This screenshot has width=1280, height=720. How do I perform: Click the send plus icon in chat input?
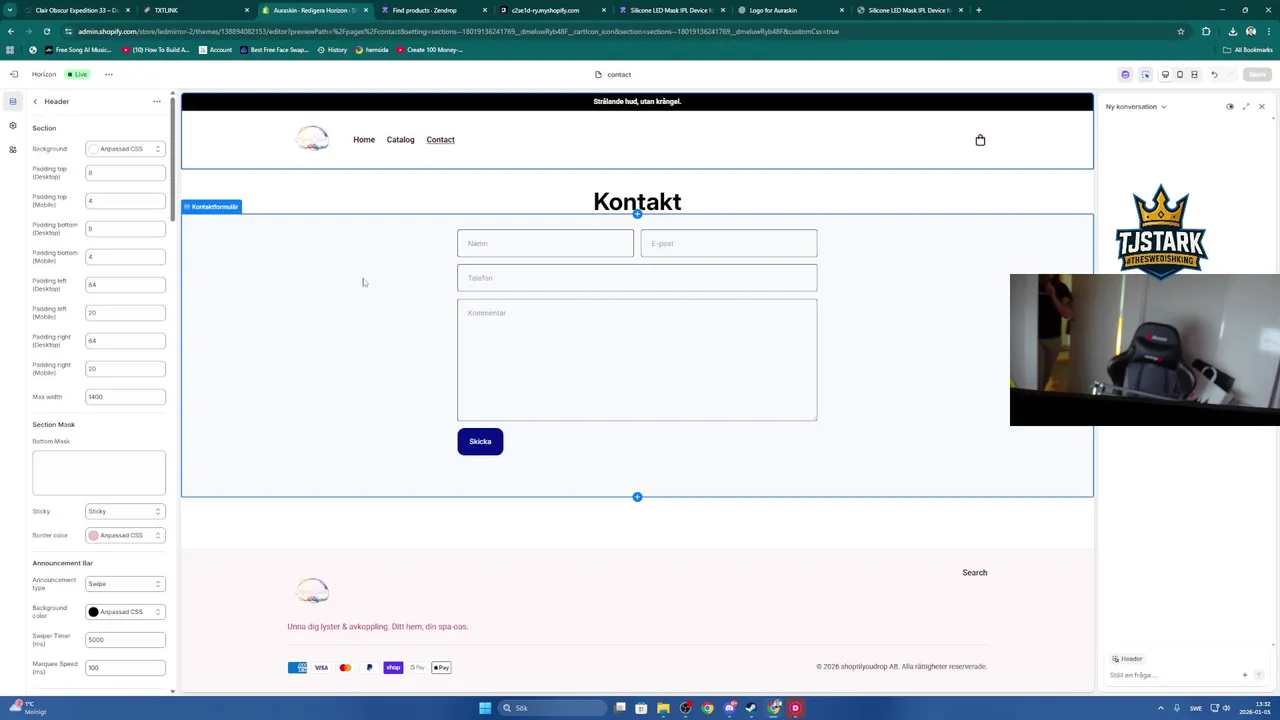pos(1245,675)
